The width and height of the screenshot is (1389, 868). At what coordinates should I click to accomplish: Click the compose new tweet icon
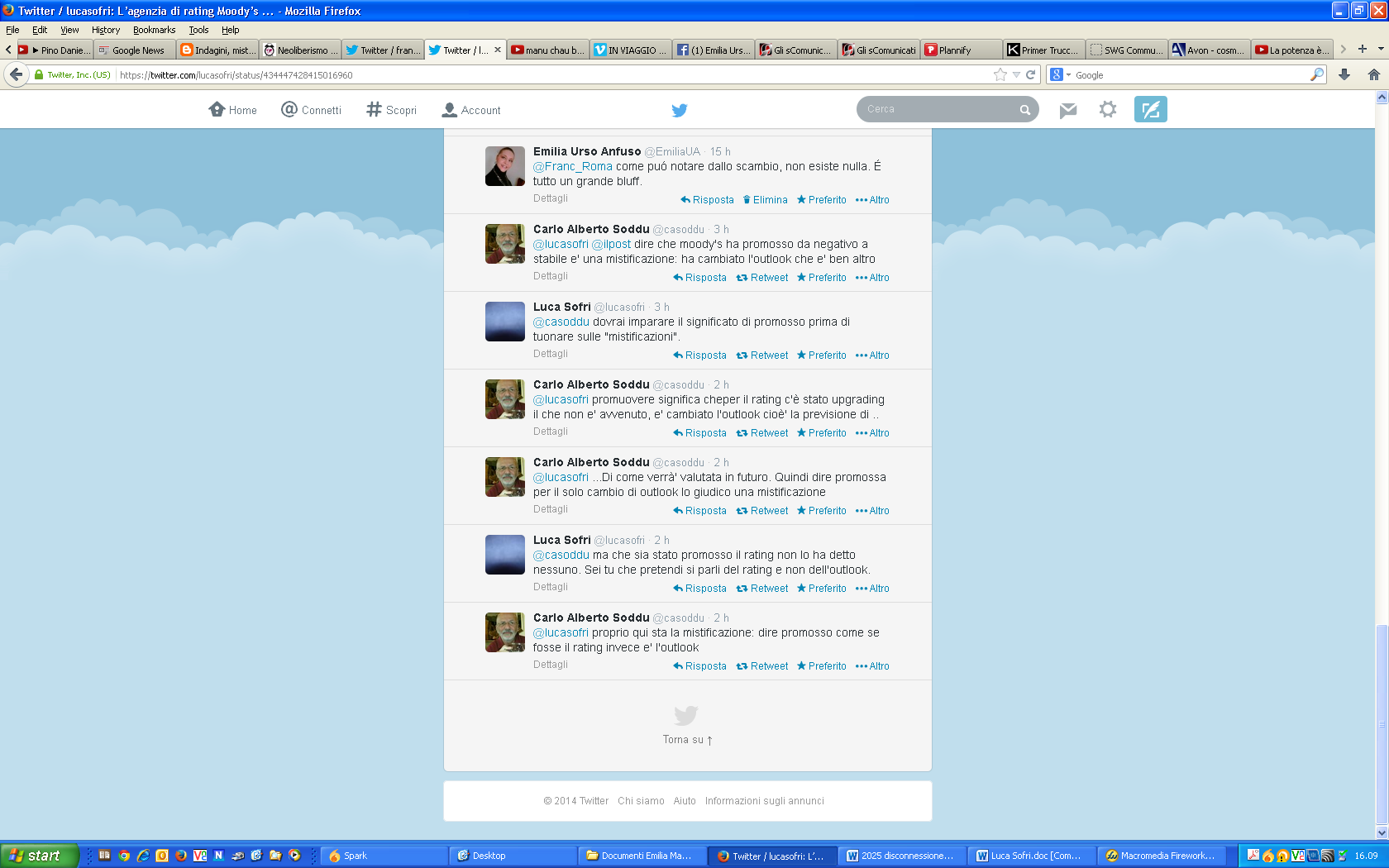pos(1150,109)
